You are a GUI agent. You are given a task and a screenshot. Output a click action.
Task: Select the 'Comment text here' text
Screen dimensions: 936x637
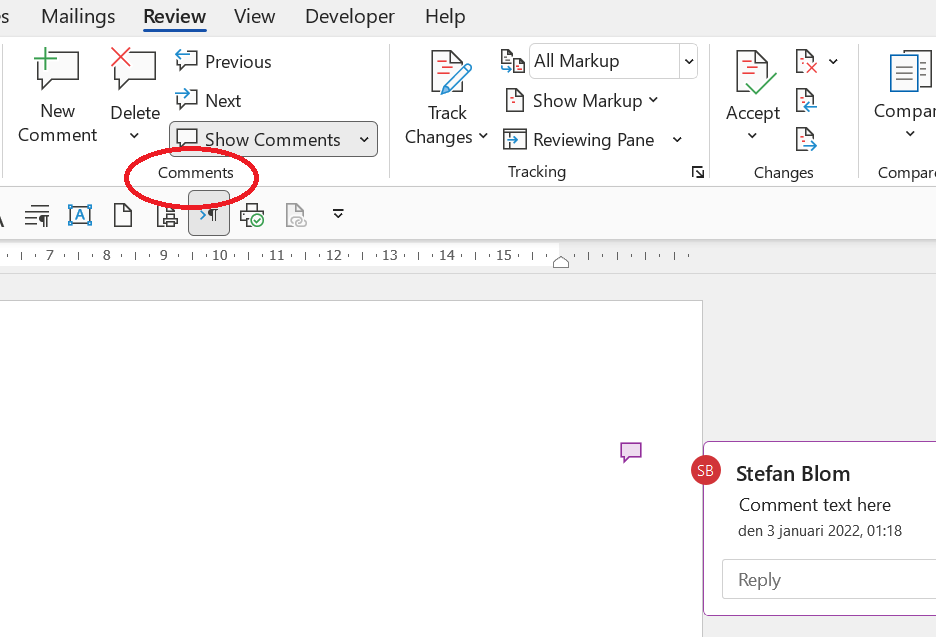tap(815, 505)
